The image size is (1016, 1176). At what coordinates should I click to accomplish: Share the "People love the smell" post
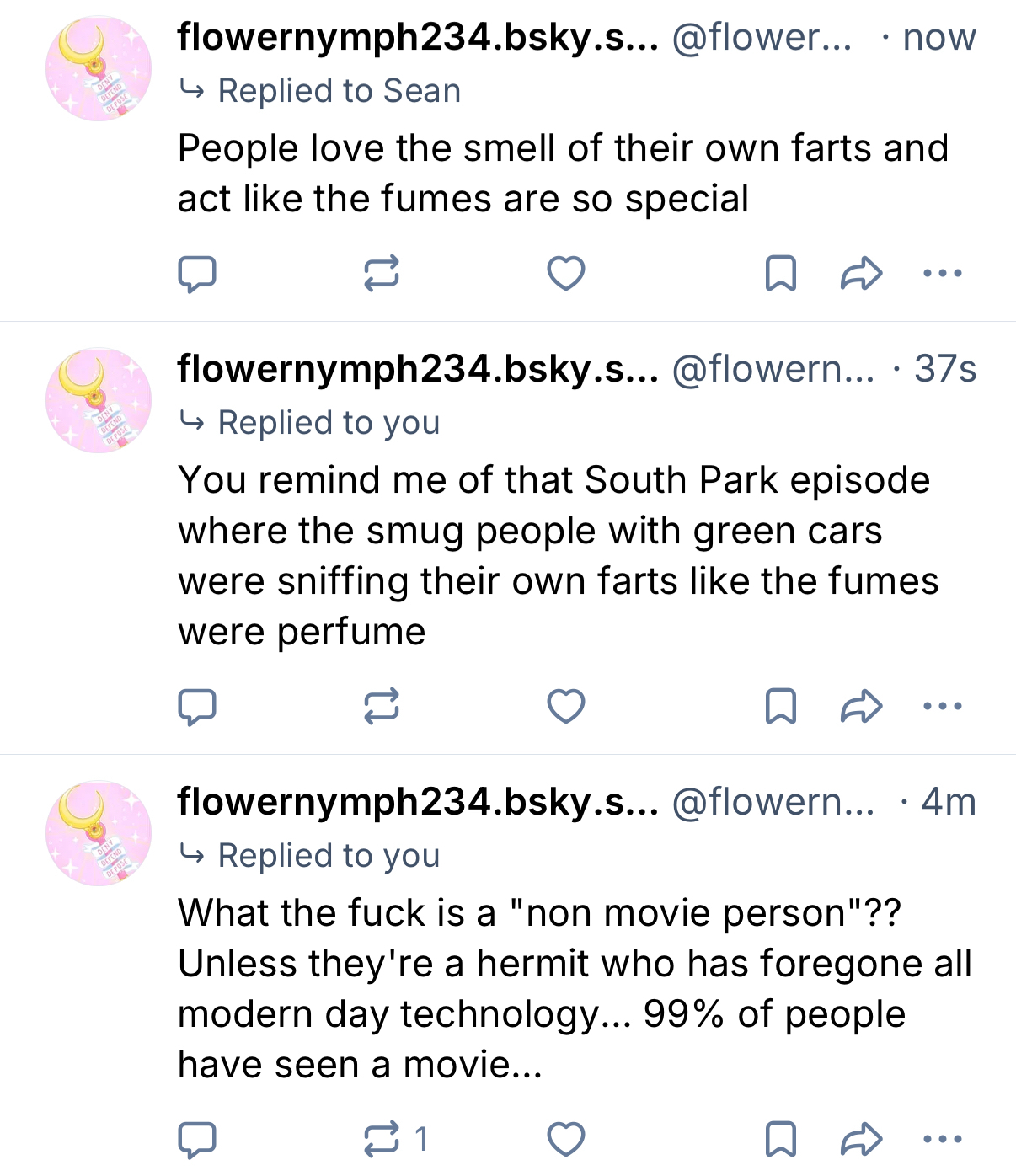(x=861, y=274)
